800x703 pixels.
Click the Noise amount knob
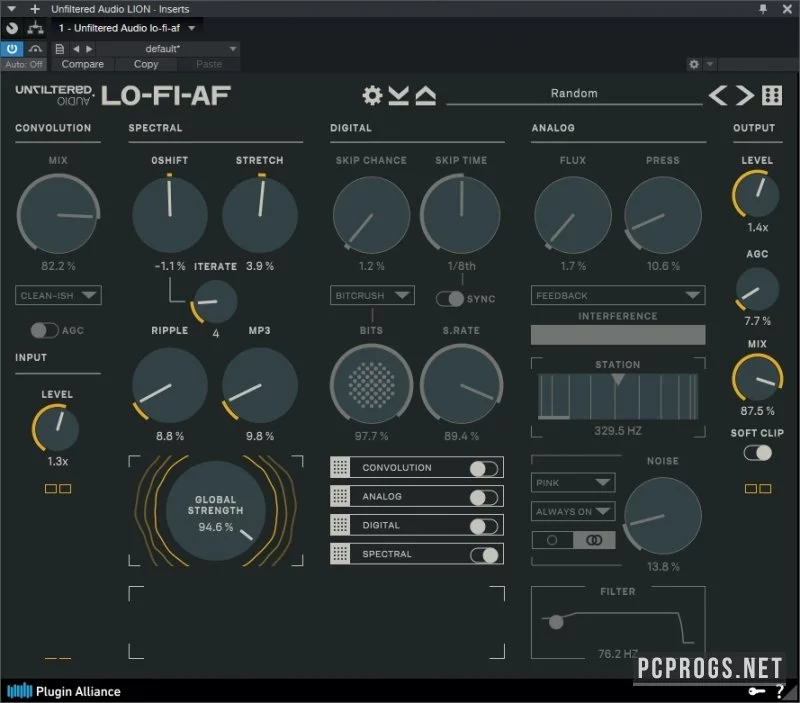click(x=663, y=515)
